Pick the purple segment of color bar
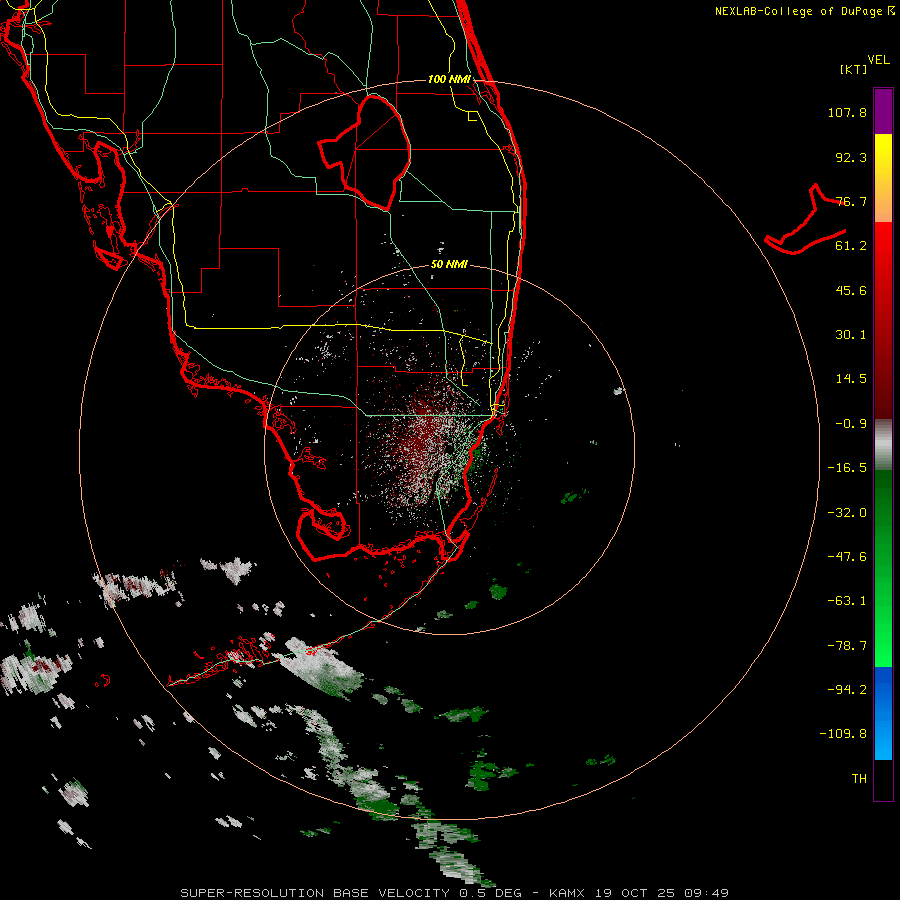900x900 pixels. click(x=883, y=111)
